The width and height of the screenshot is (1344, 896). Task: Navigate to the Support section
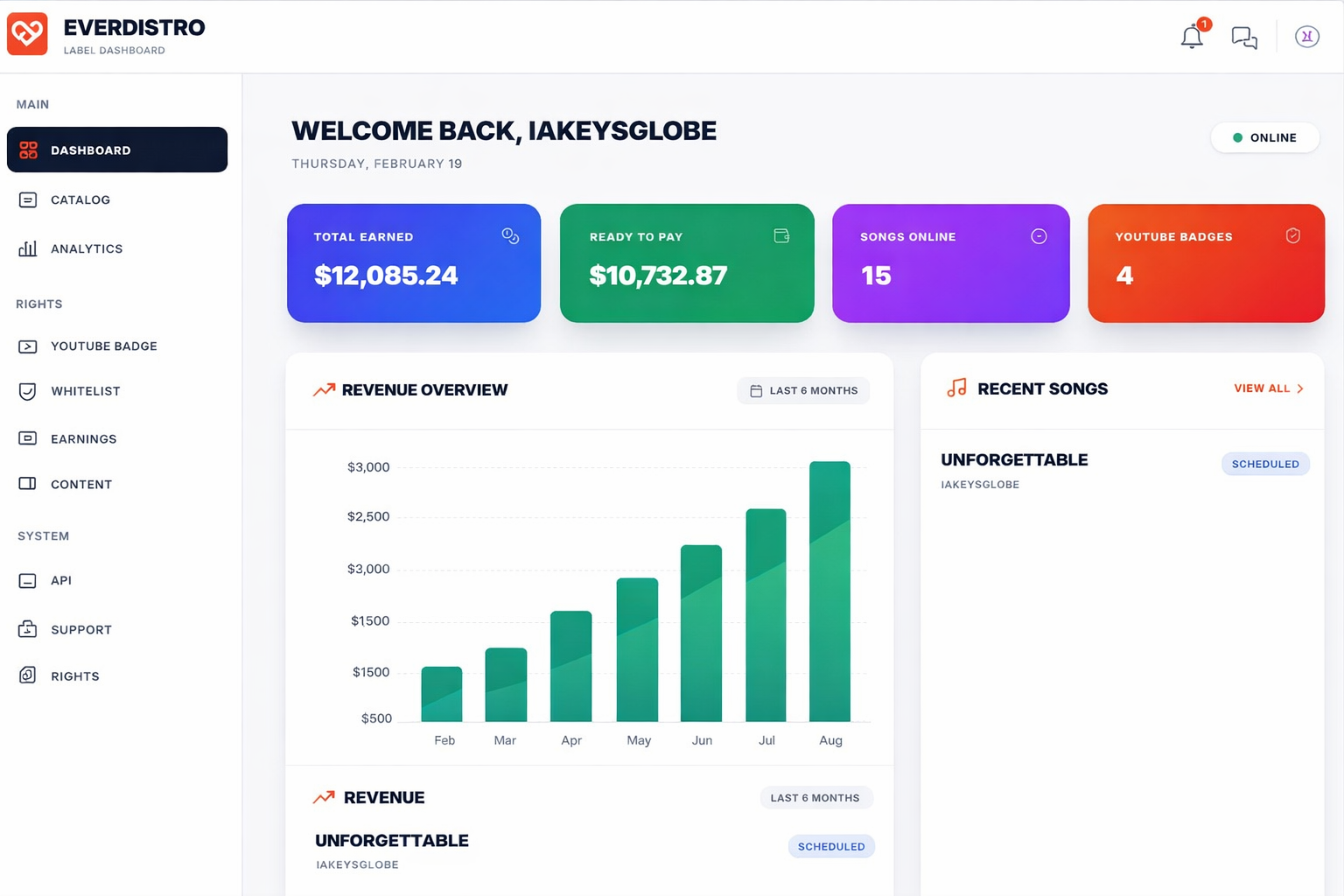tap(80, 629)
